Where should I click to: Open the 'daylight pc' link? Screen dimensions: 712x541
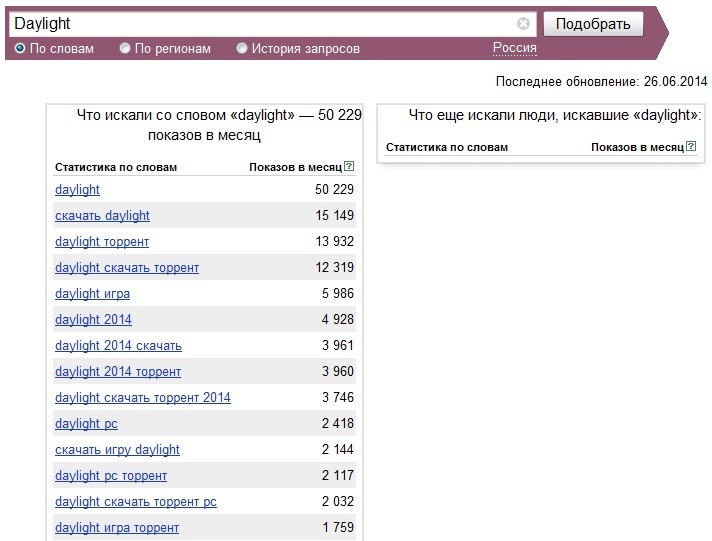(x=86, y=424)
